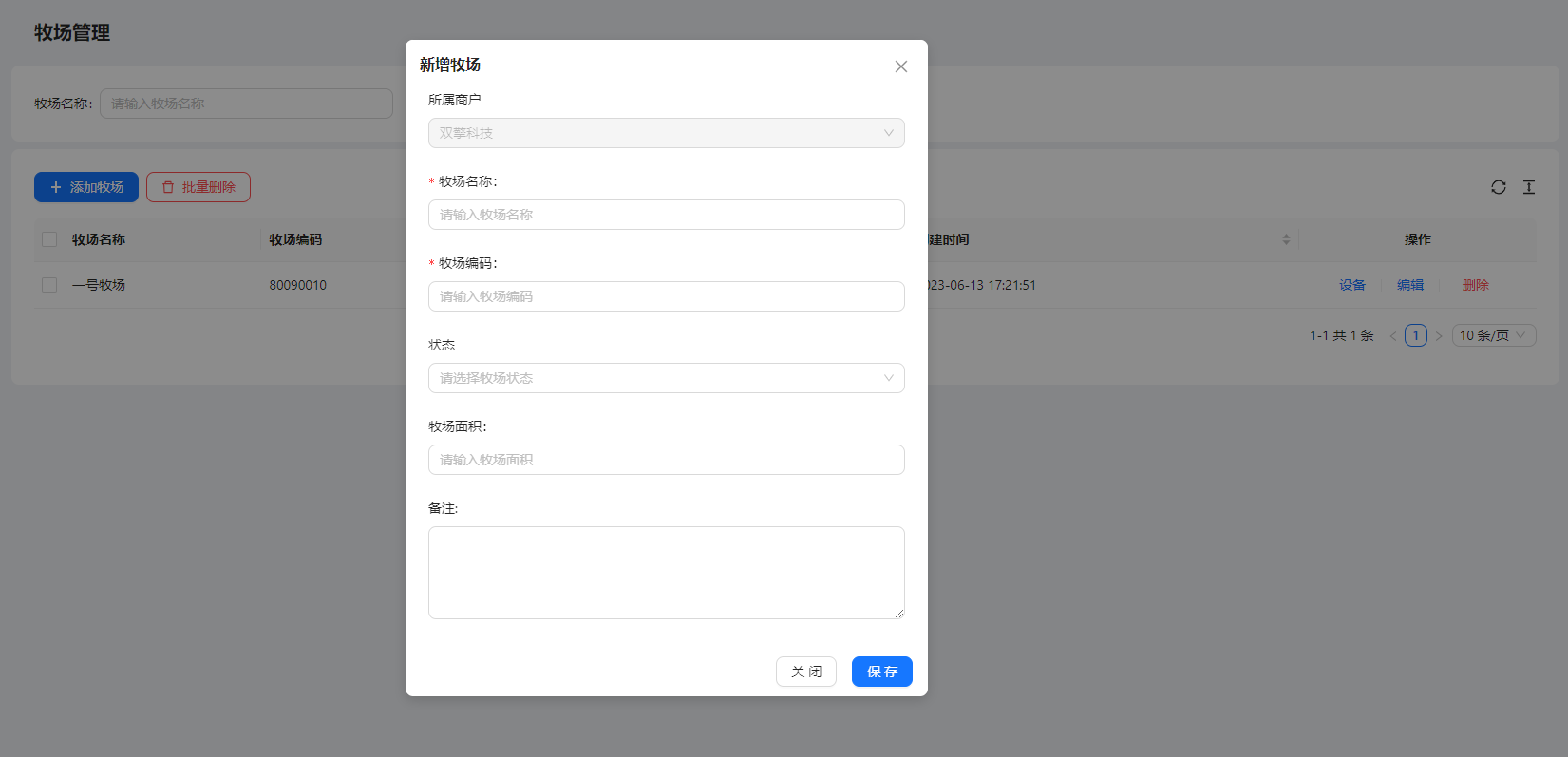
Task: Click the 设备 link for 一号牧场
Action: (1352, 285)
